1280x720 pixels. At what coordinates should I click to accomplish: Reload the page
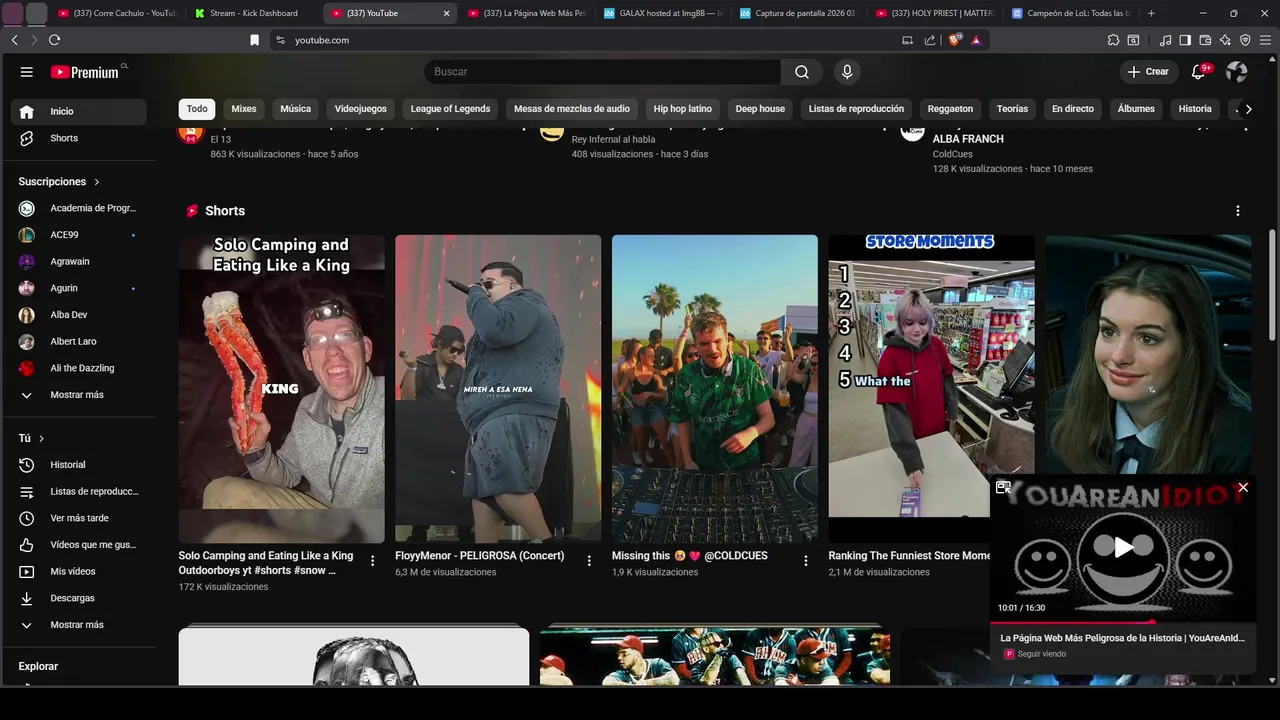pos(54,40)
